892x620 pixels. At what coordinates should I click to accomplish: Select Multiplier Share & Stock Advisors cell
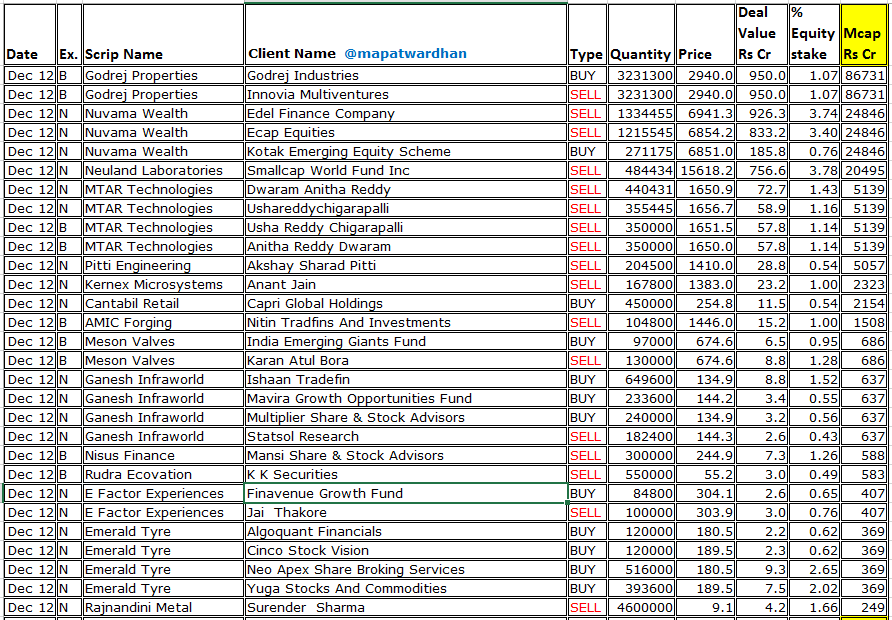pos(406,418)
